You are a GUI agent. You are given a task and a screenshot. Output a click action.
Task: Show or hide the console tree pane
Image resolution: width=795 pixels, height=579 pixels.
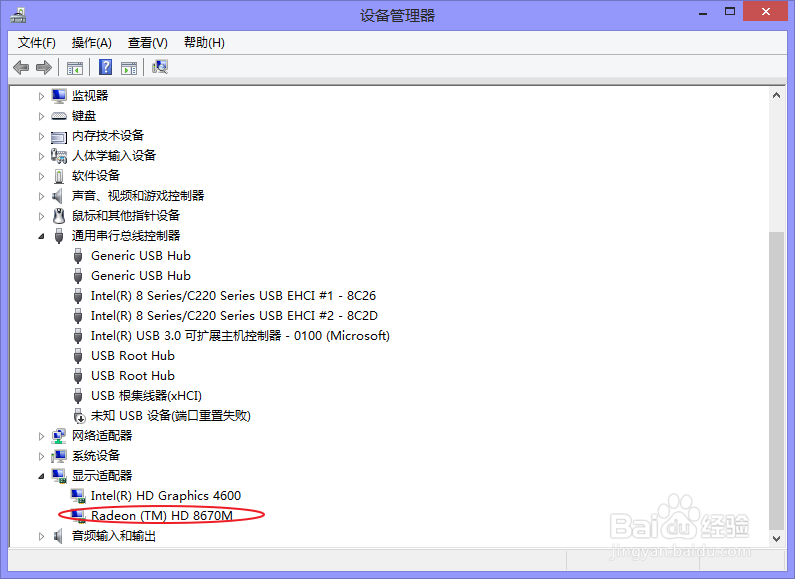[75, 67]
